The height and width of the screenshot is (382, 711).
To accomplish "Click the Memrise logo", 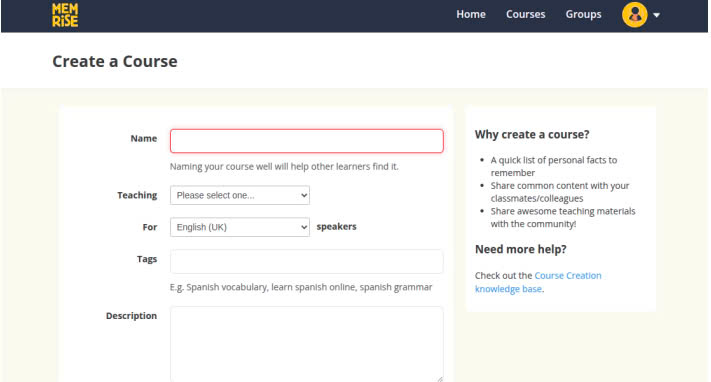I will [x=65, y=15].
